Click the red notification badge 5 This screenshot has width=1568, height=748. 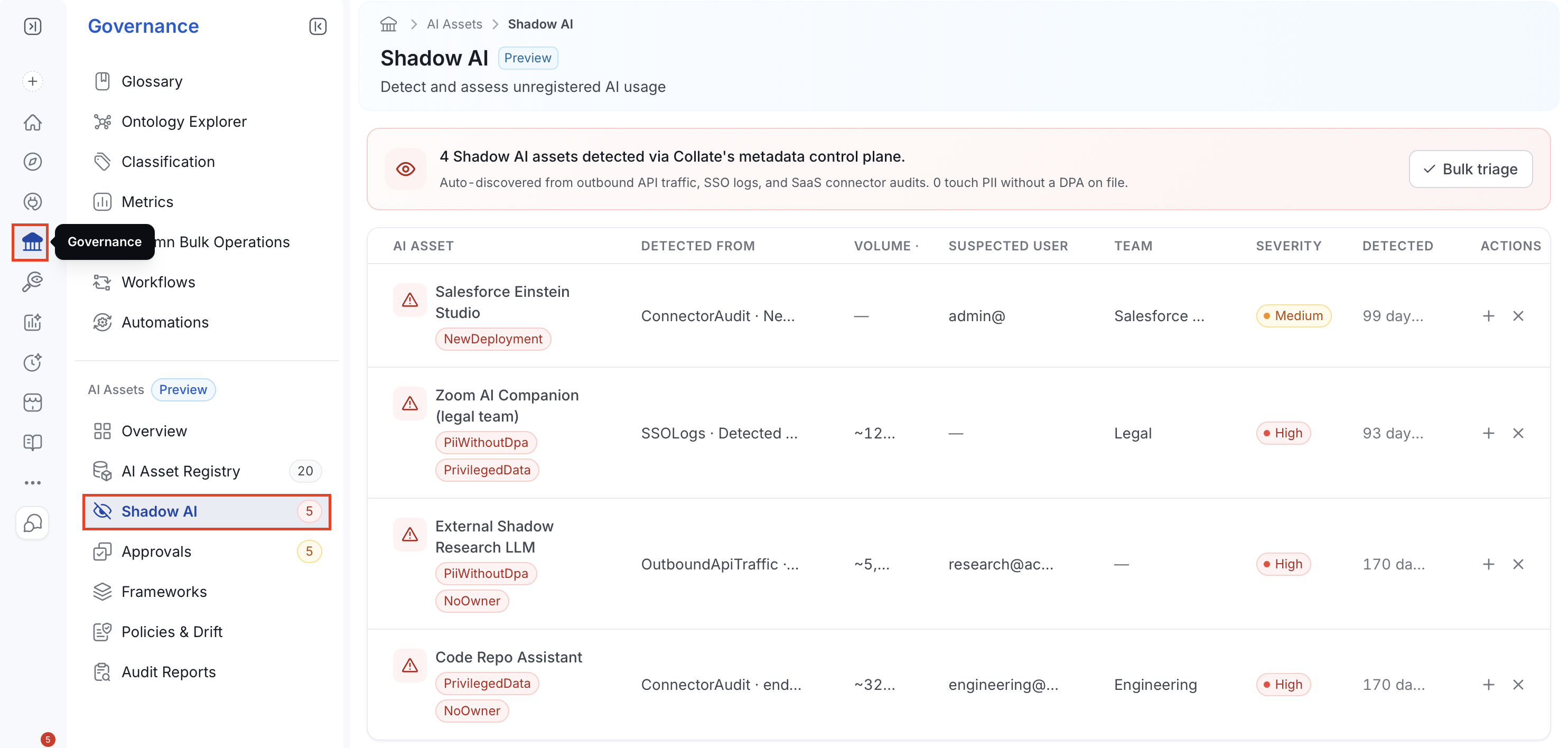[48, 740]
